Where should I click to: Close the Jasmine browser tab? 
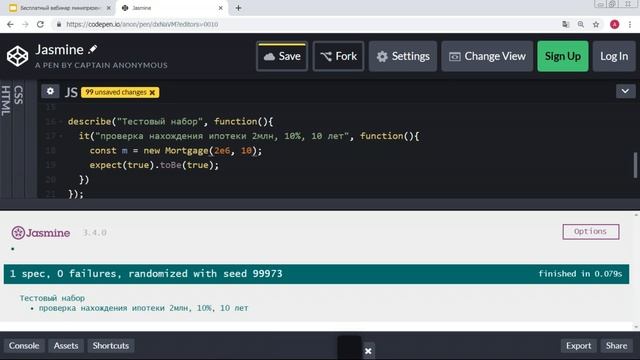pos(220,8)
